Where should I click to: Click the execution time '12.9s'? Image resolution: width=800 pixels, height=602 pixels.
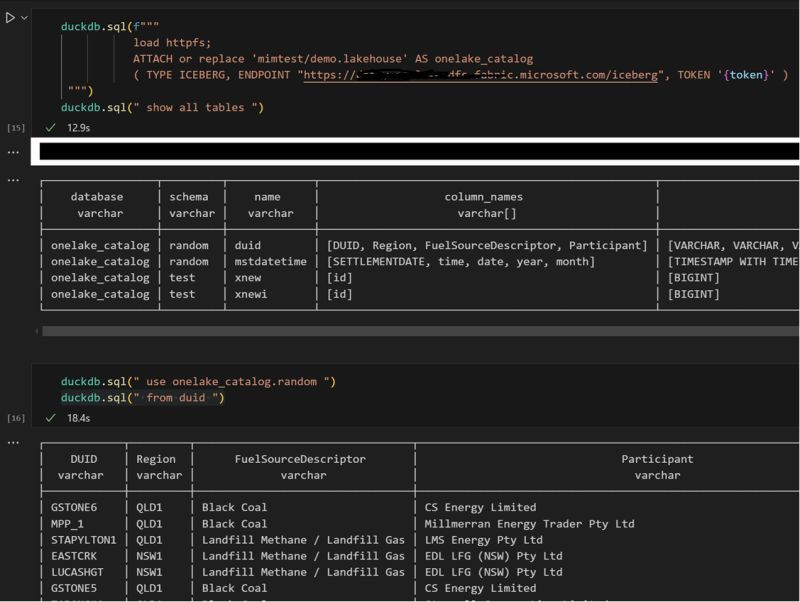79,128
